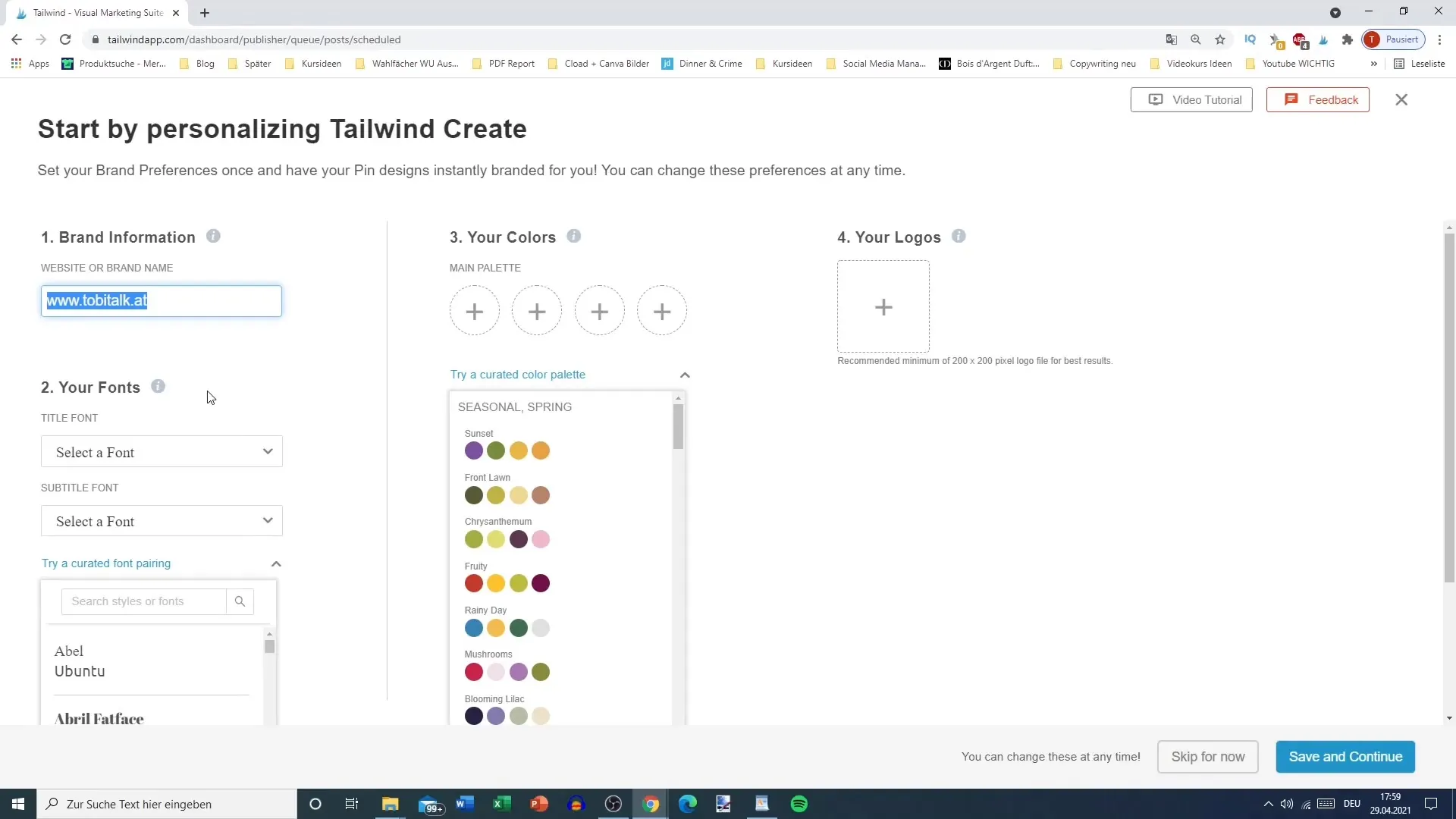The width and height of the screenshot is (1456, 819).
Task: Click the Your Fonts info icon
Action: 158,387
